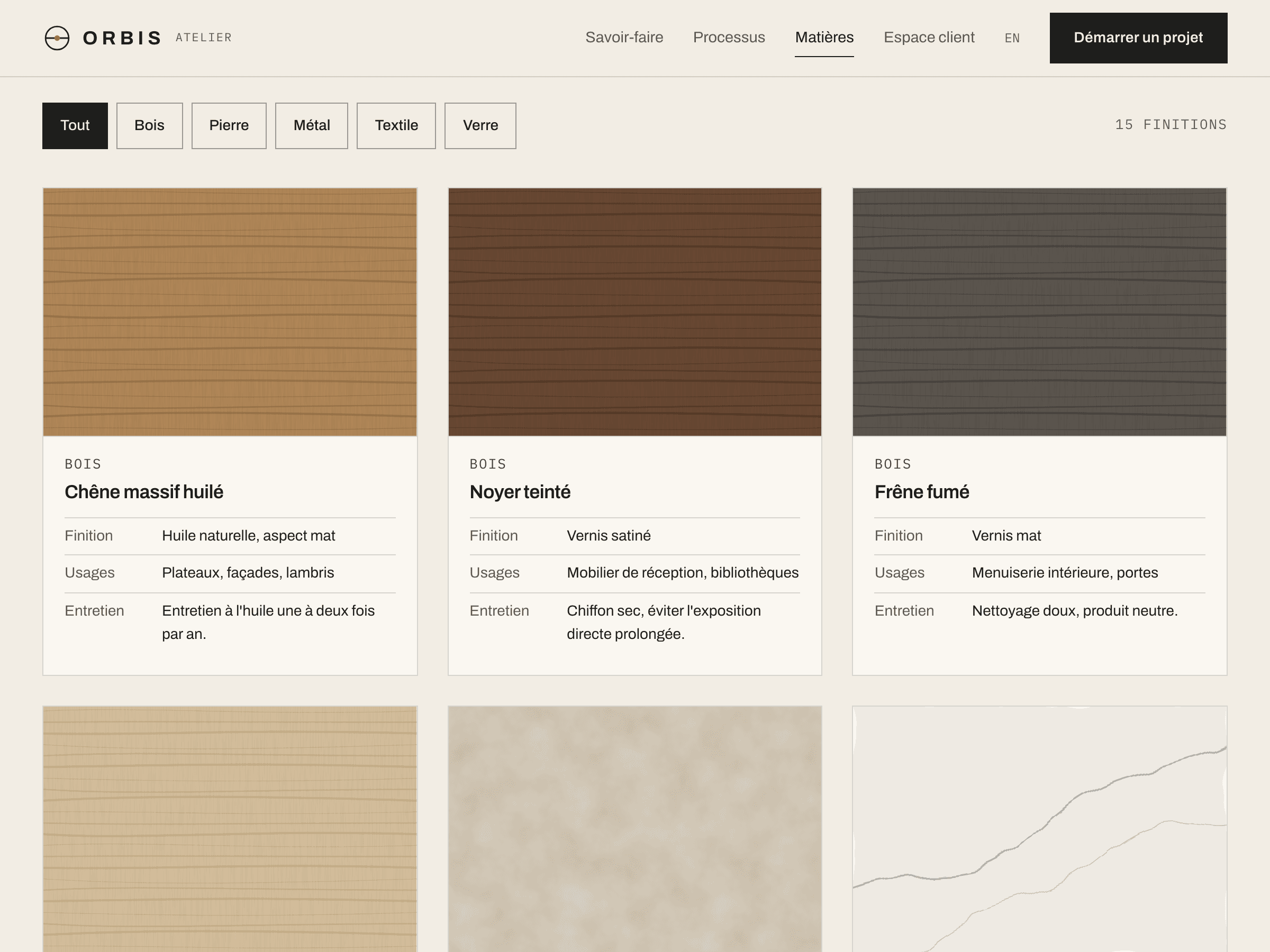Image resolution: width=1270 pixels, height=952 pixels.
Task: Filter finishes by Bois
Action: [x=149, y=126]
